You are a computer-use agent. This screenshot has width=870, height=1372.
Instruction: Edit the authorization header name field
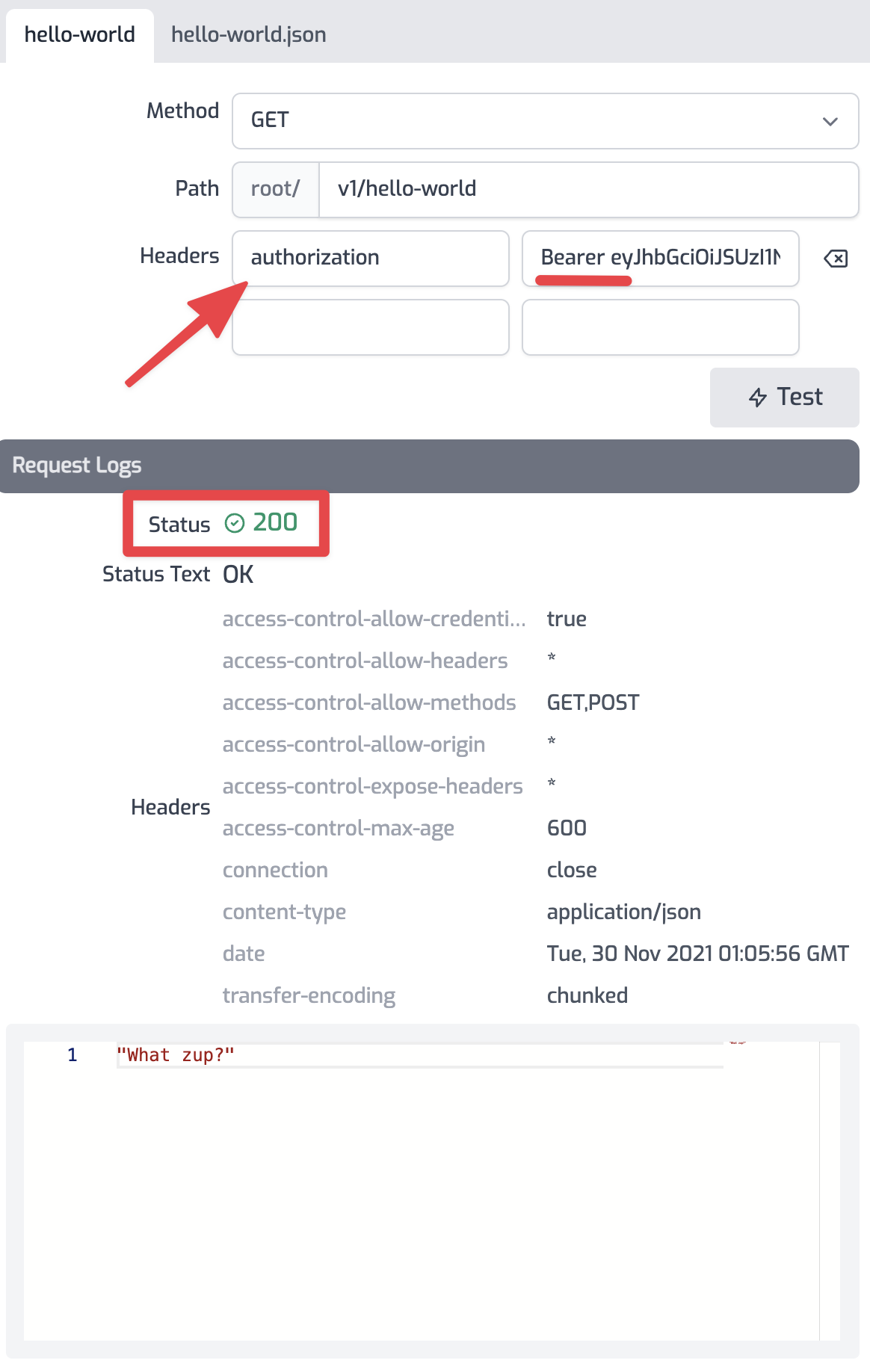370,258
